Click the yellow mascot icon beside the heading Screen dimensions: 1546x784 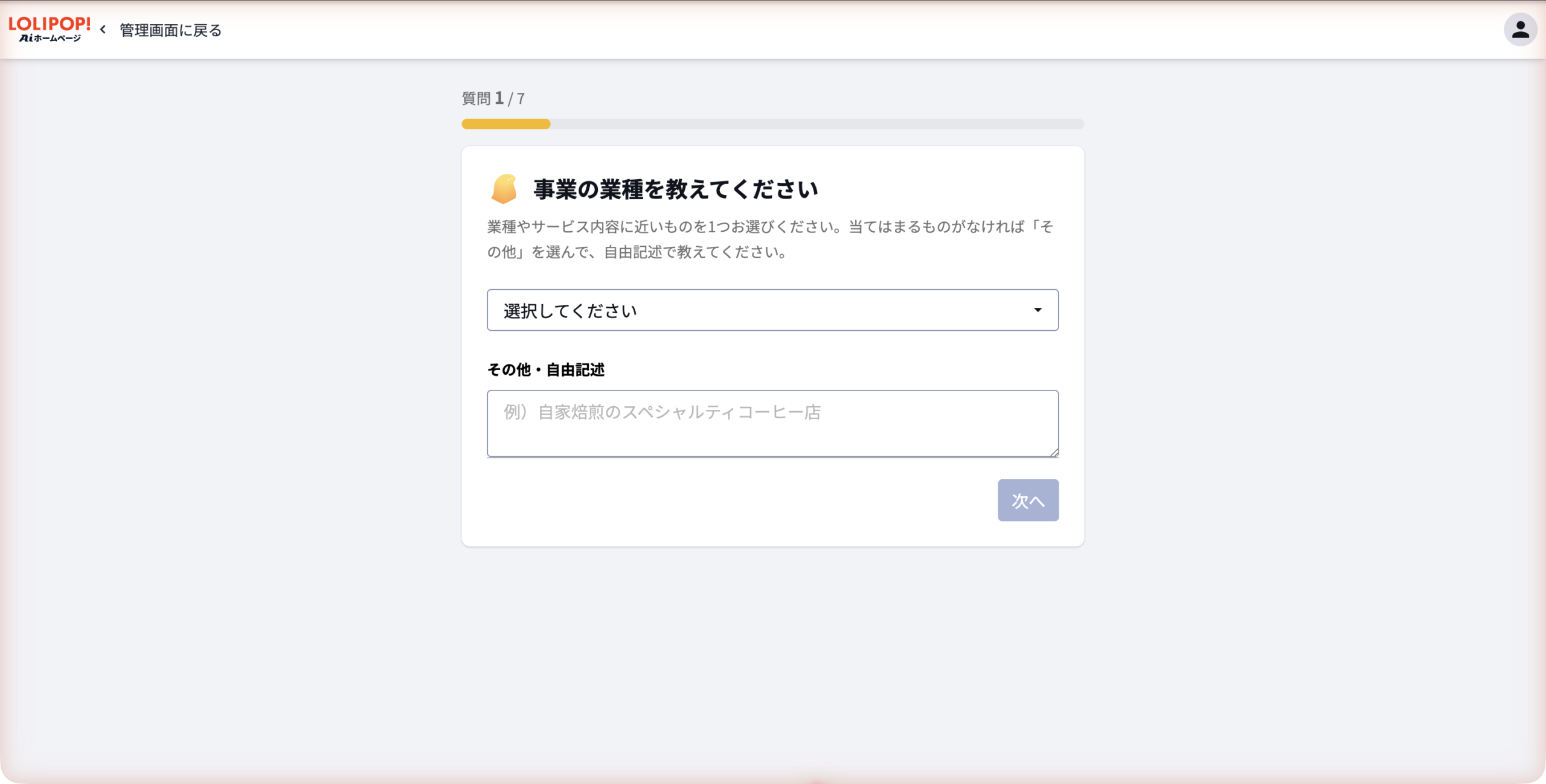coord(504,189)
